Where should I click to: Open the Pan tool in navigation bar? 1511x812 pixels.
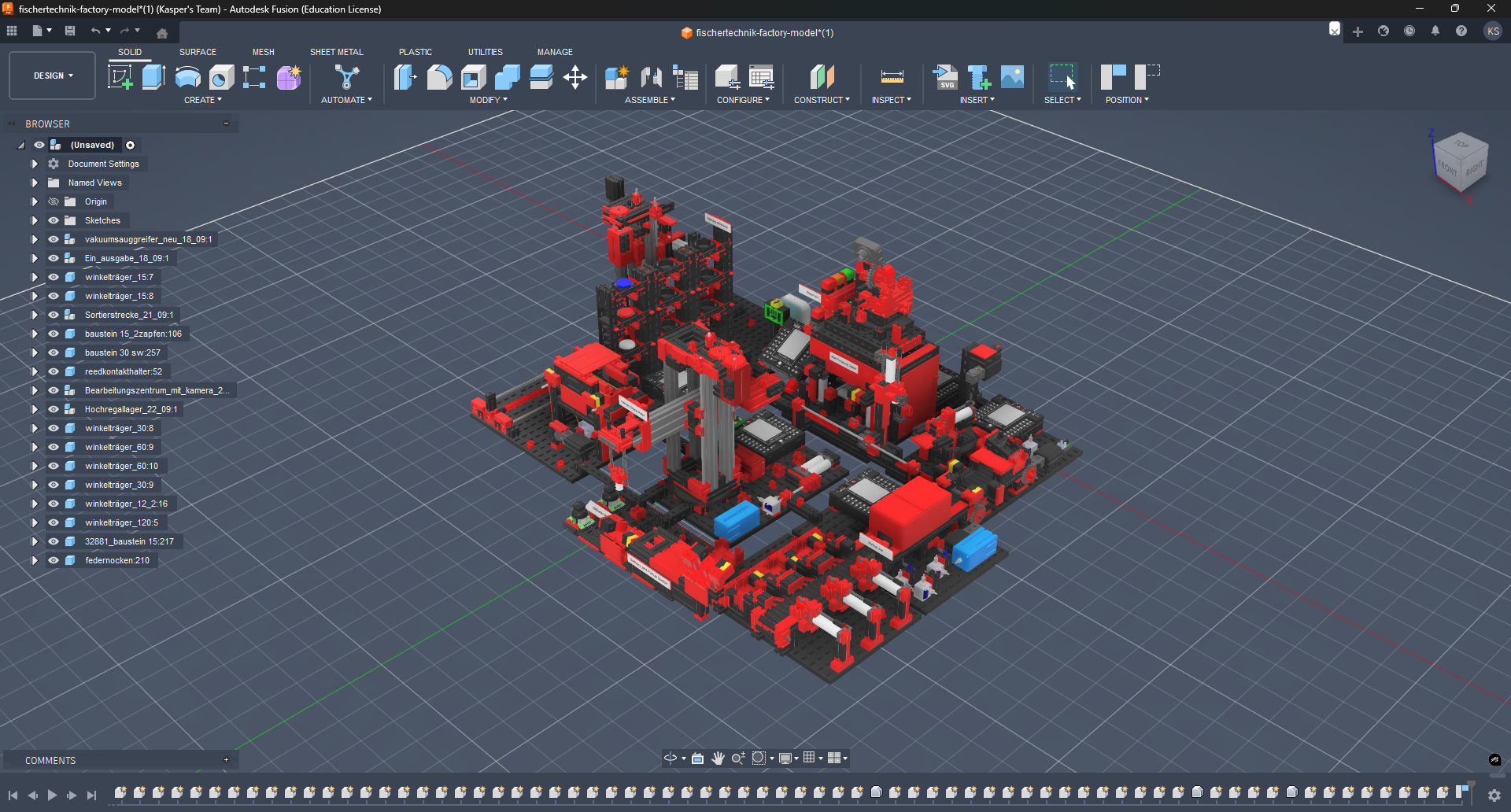[x=717, y=758]
